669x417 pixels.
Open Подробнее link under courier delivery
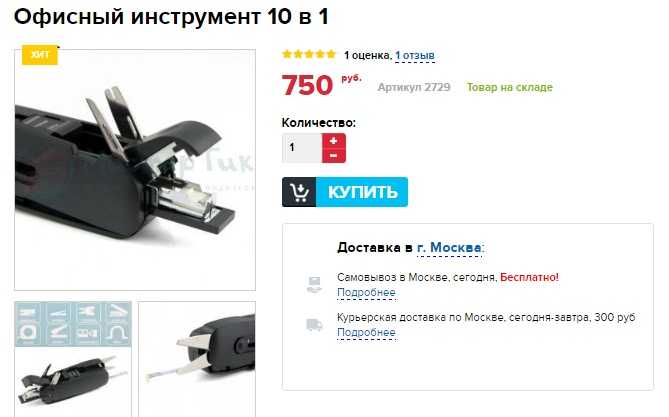click(366, 332)
